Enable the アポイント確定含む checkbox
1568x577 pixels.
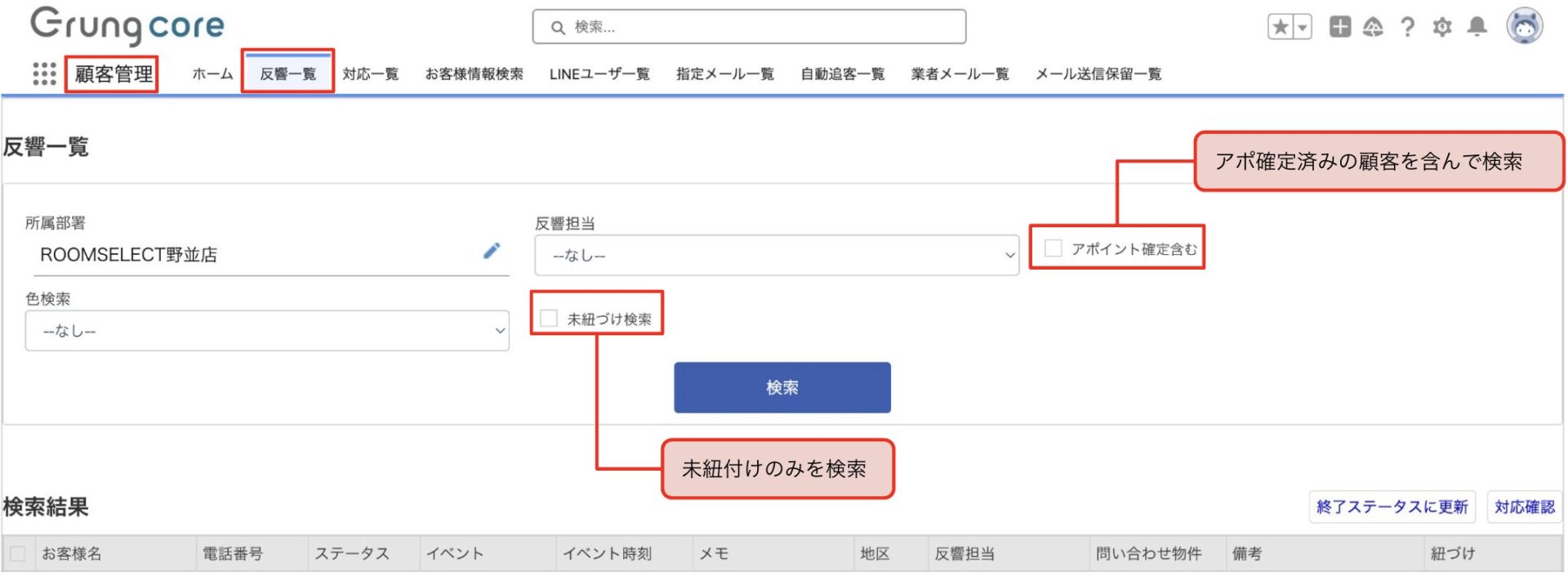point(1053,248)
